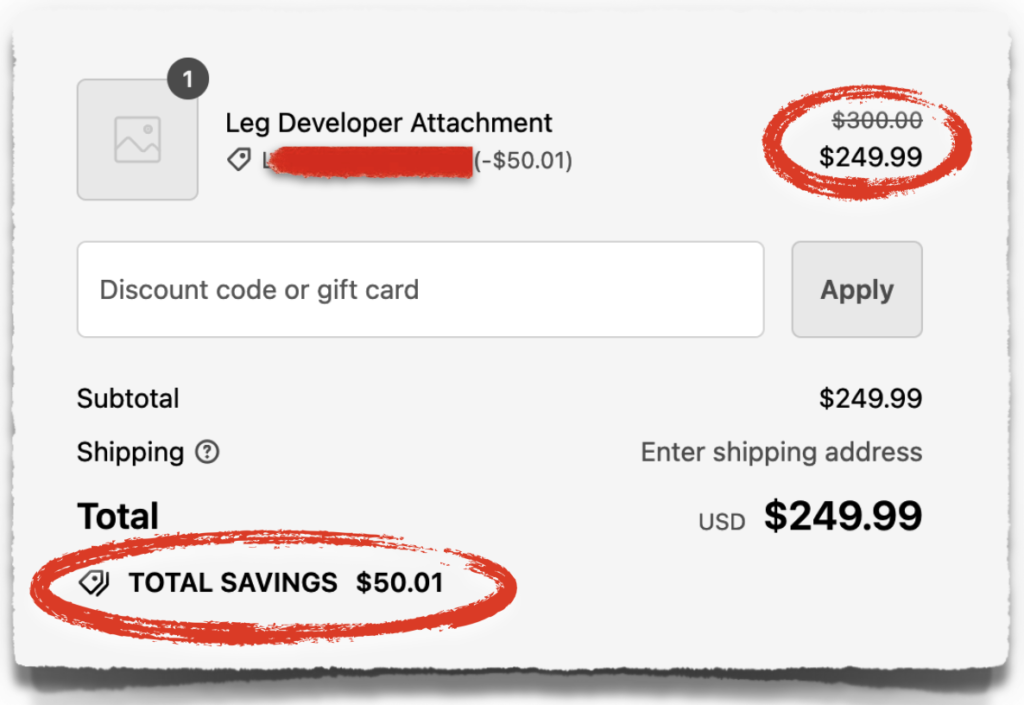This screenshot has width=1024, height=705.
Task: Click the image placeholder icon for Leg Developer Attachment
Action: tap(137, 139)
